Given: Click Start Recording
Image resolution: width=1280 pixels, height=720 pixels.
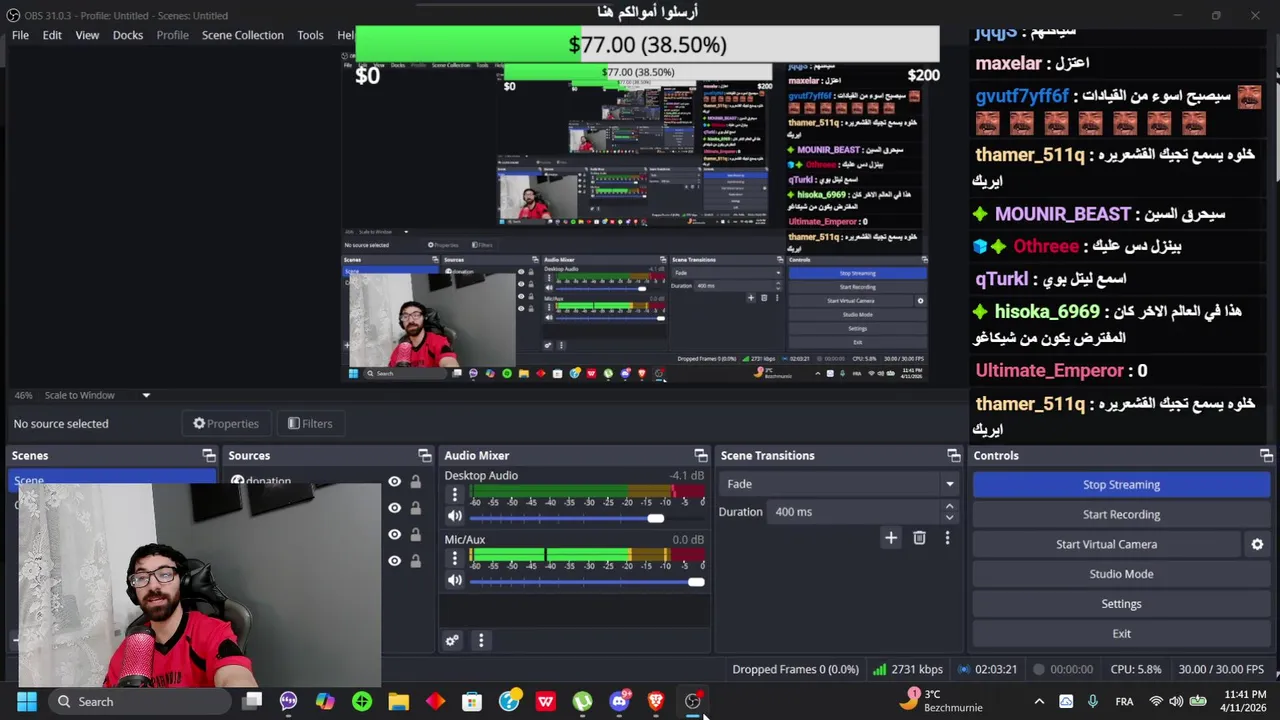Looking at the screenshot, I should (x=1121, y=515).
